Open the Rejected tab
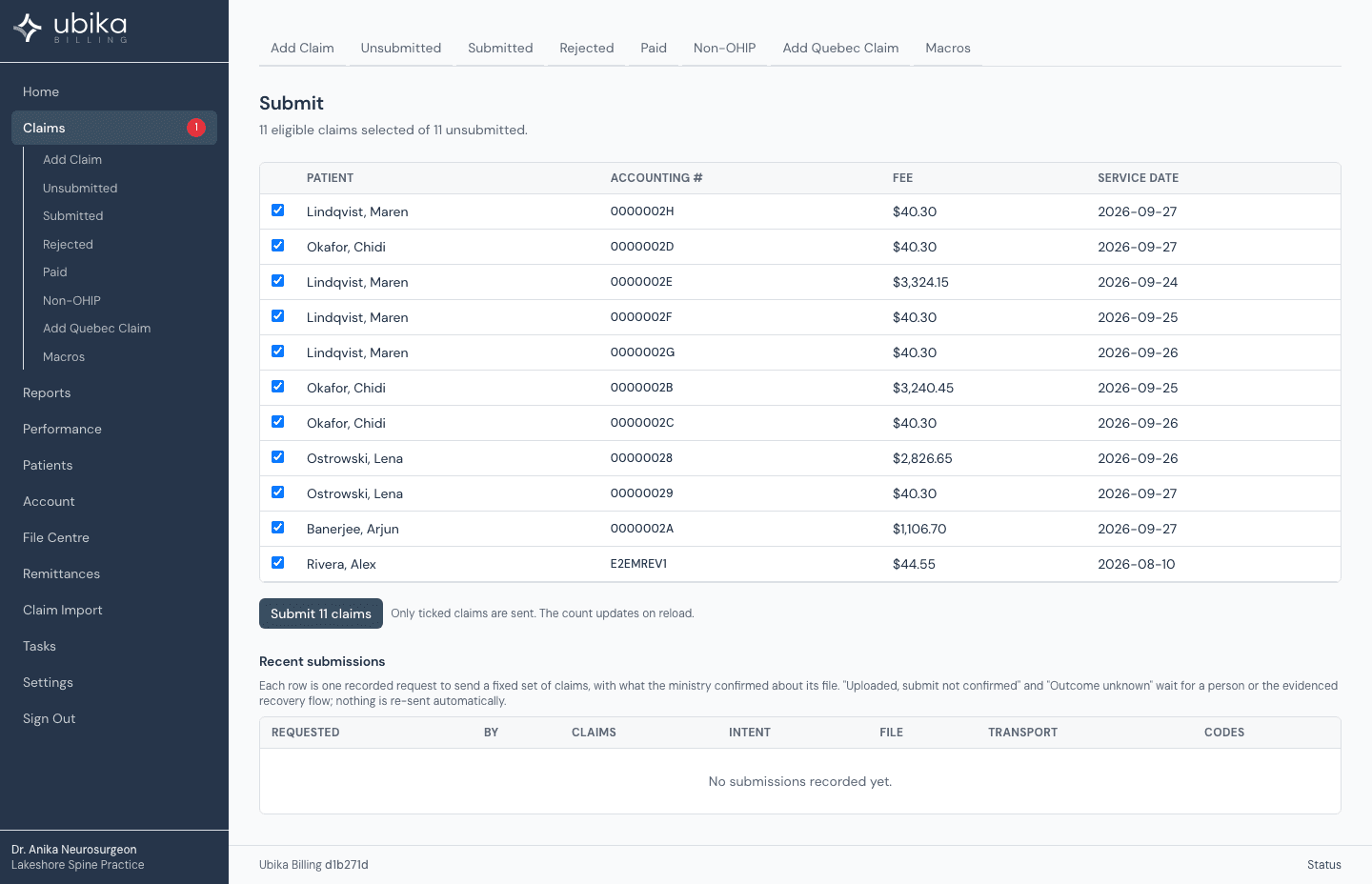The width and height of the screenshot is (1372, 884). click(x=587, y=48)
